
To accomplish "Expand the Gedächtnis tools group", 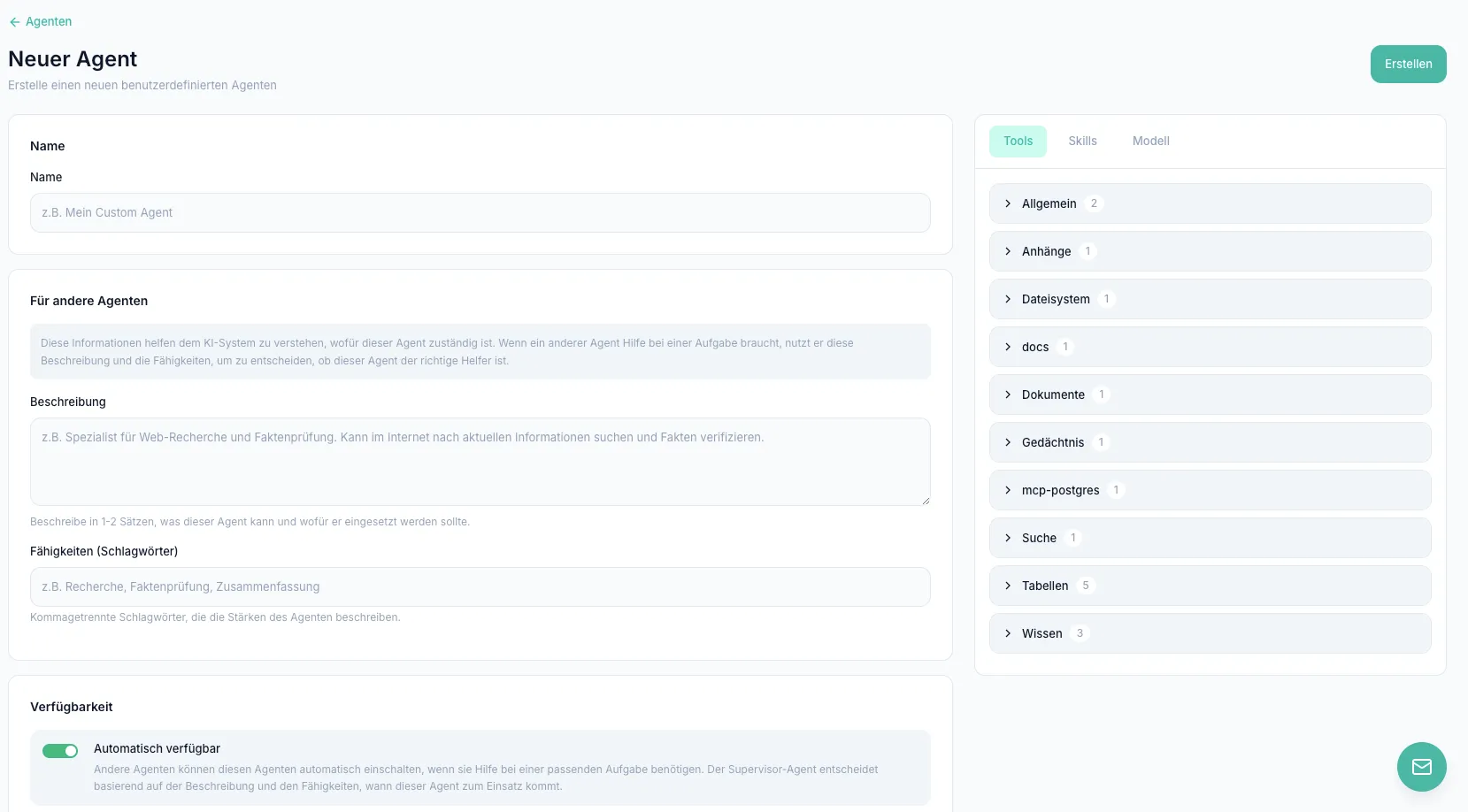I will point(1210,442).
